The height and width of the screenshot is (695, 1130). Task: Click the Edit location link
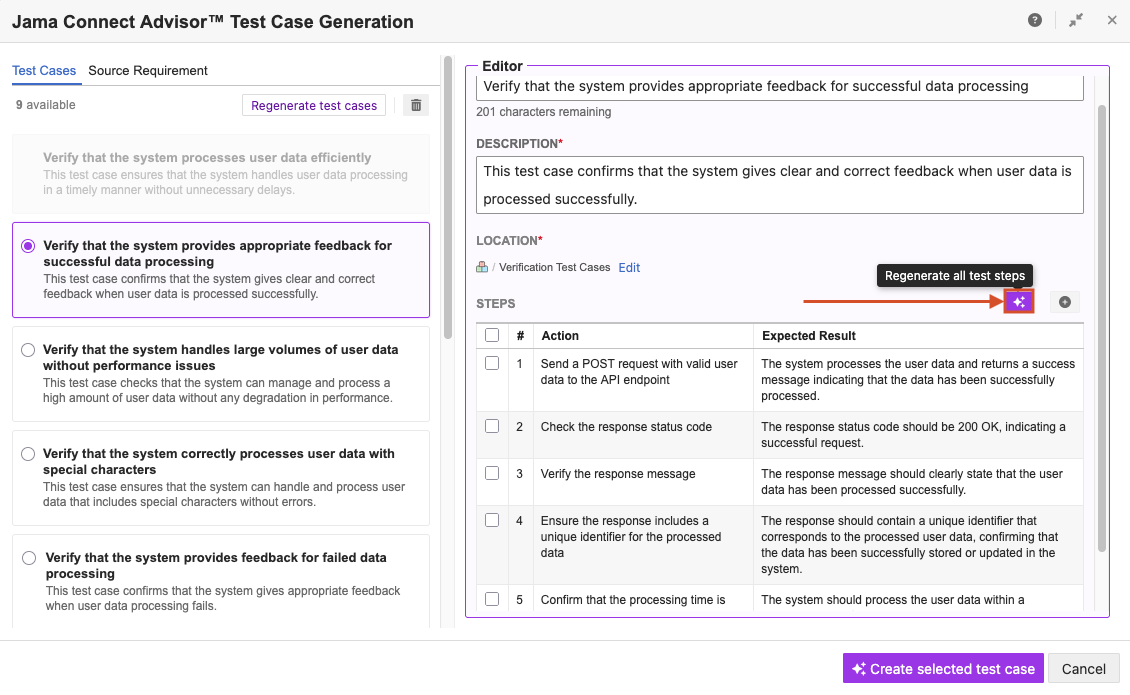point(629,268)
